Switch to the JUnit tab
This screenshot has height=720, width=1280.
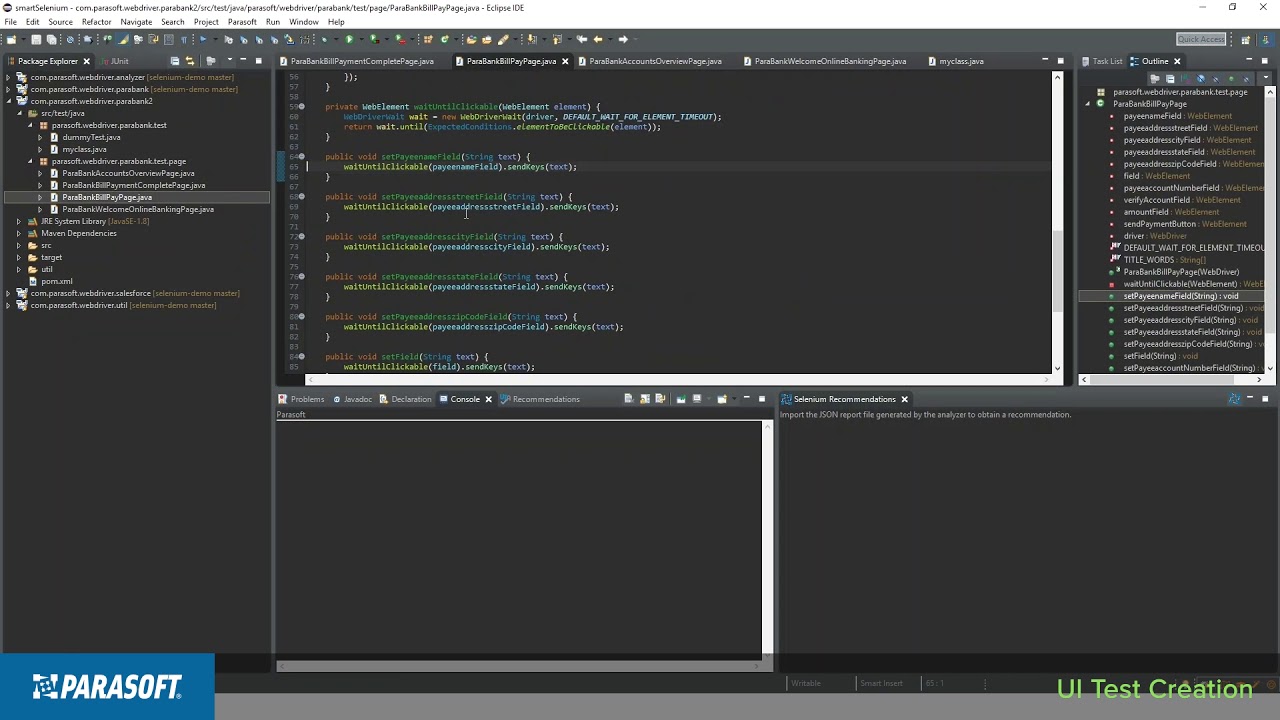coord(113,61)
